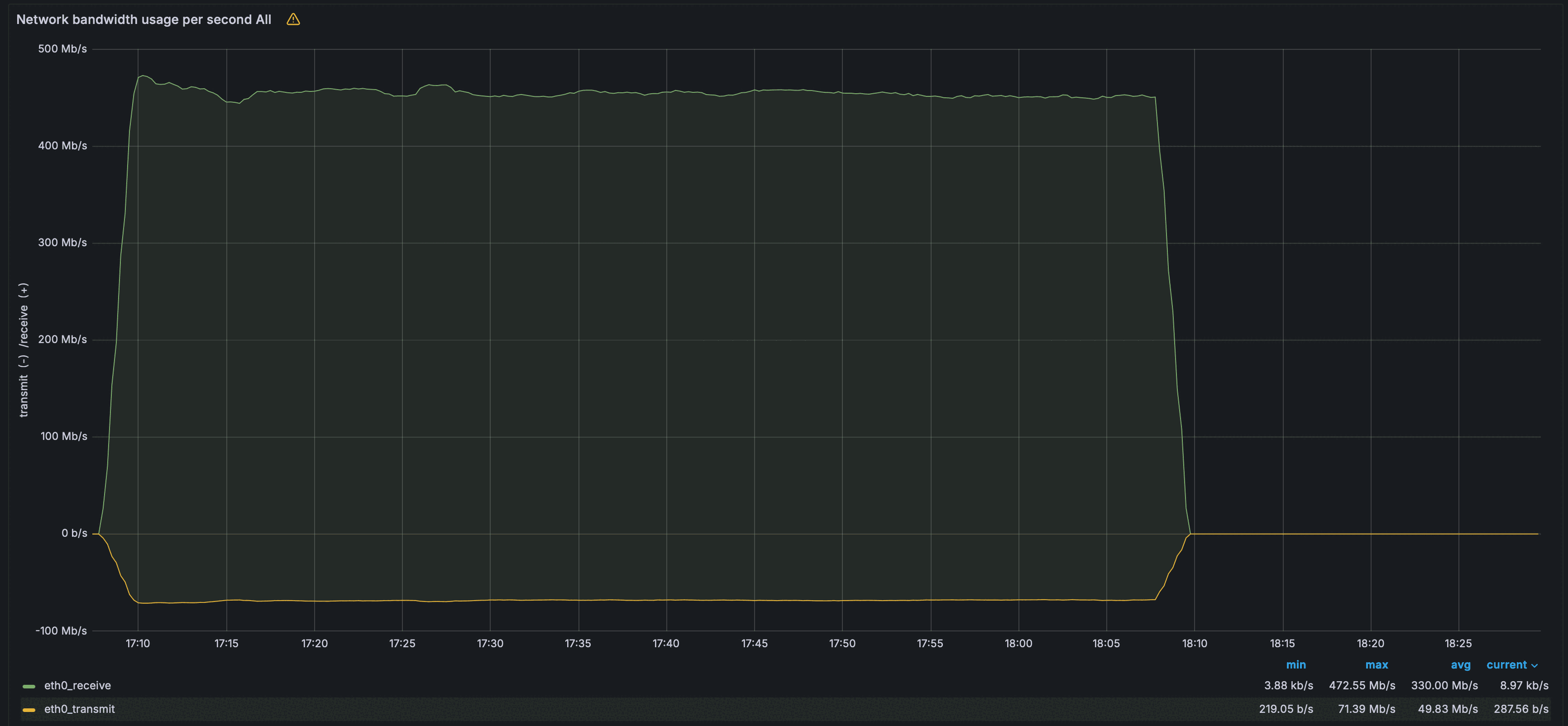Click the green eth0_receive color swatch

29,686
